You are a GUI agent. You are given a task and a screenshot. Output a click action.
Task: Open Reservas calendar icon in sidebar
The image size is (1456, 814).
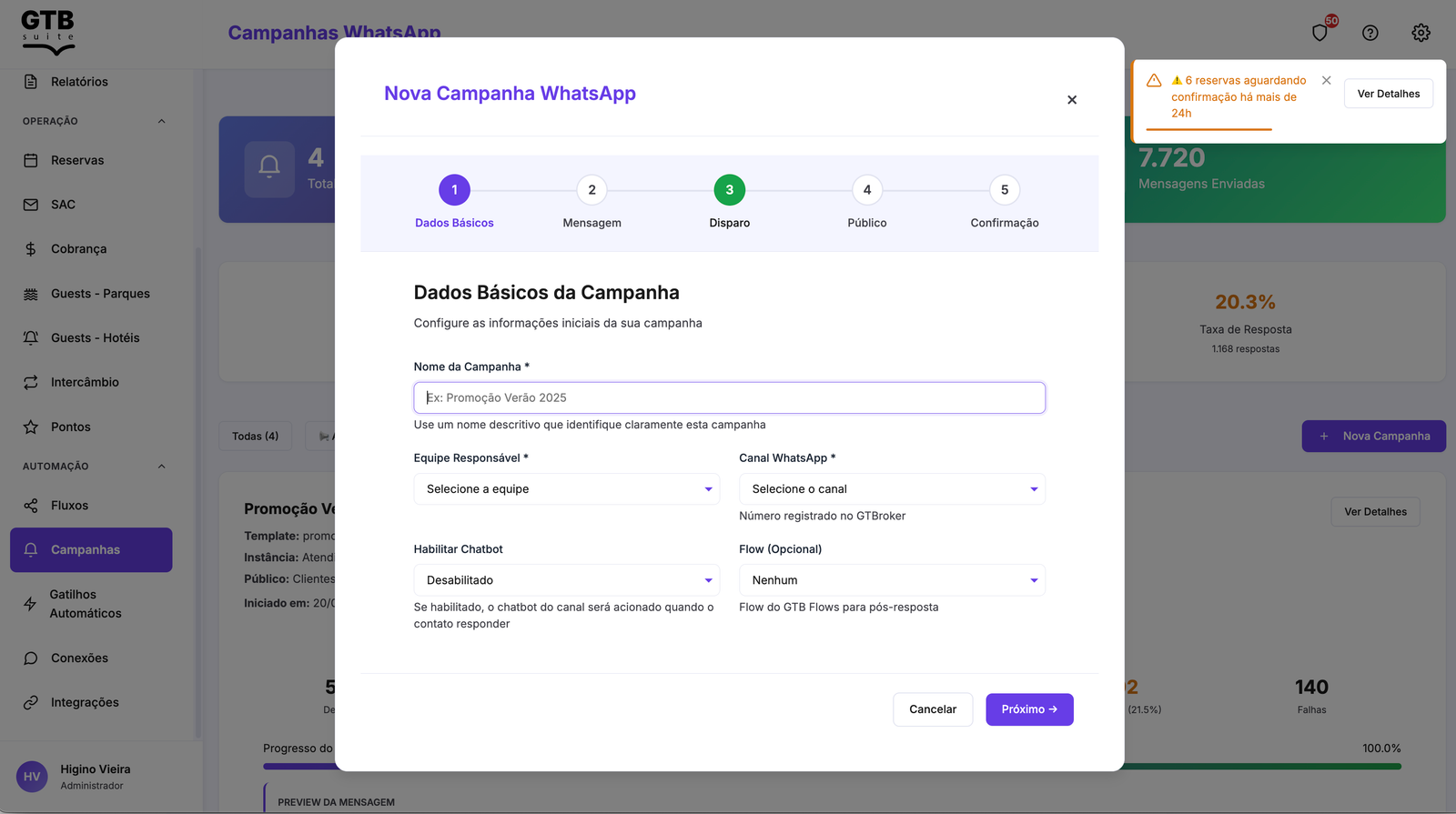(x=31, y=160)
